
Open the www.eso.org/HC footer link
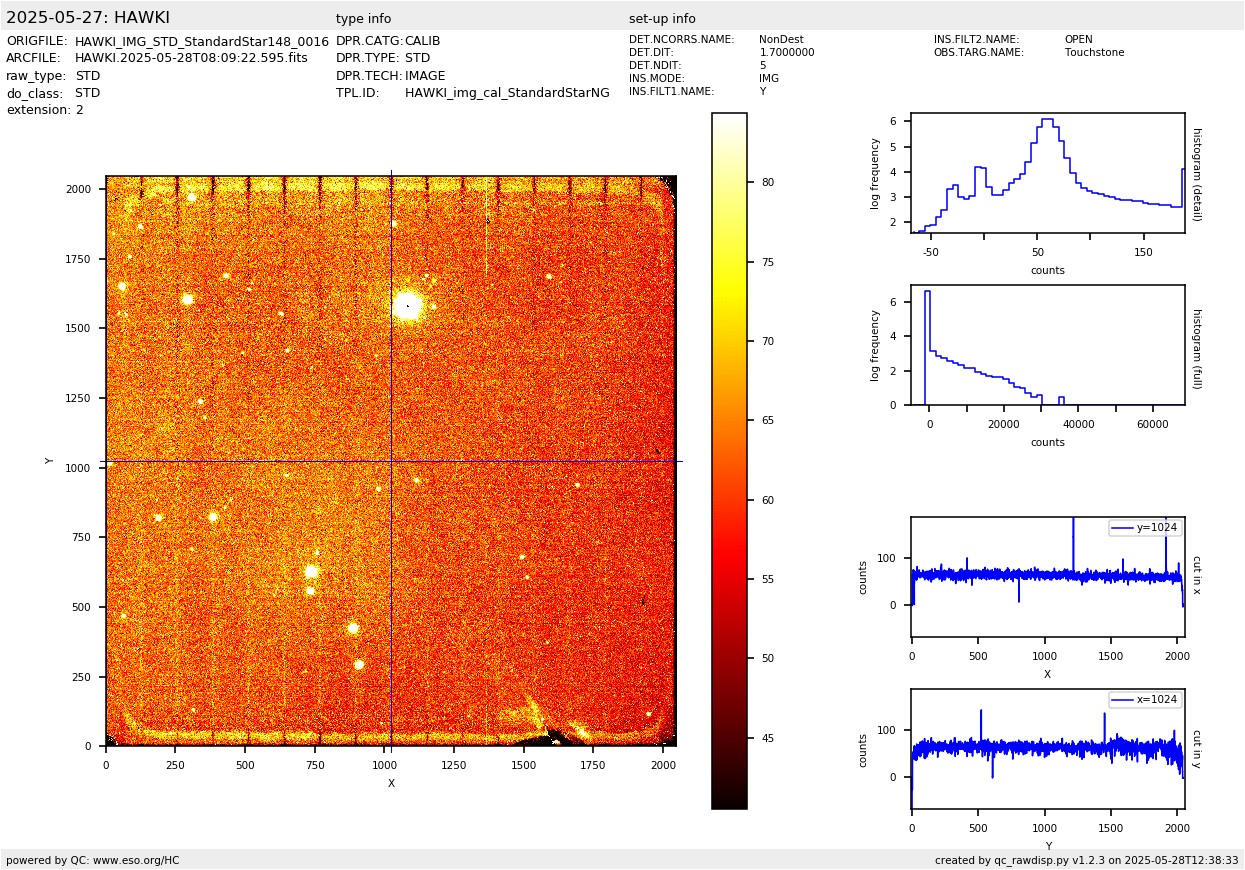(x=128, y=860)
